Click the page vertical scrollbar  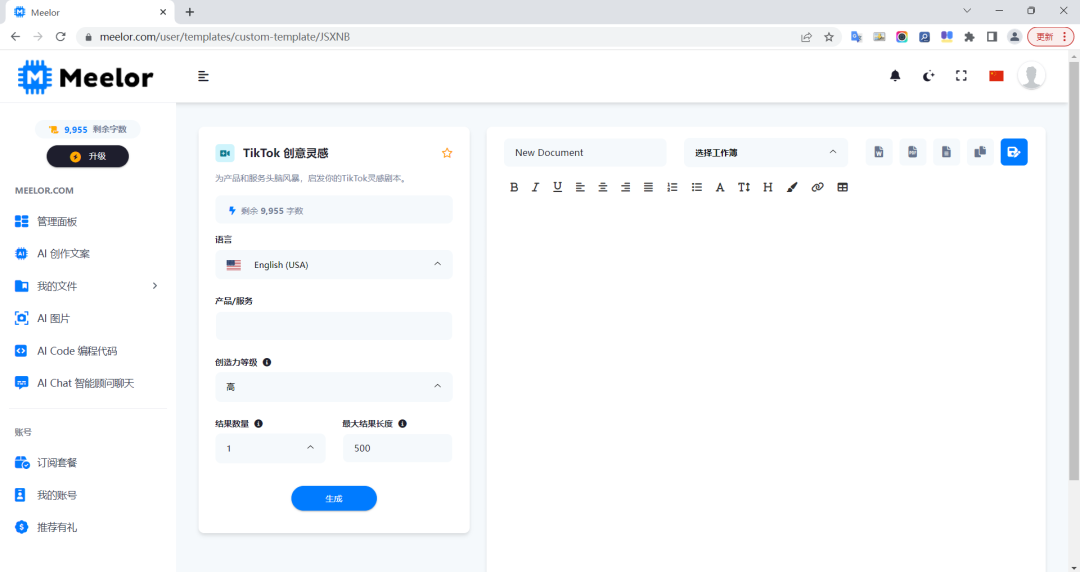pyautogui.click(x=1074, y=271)
